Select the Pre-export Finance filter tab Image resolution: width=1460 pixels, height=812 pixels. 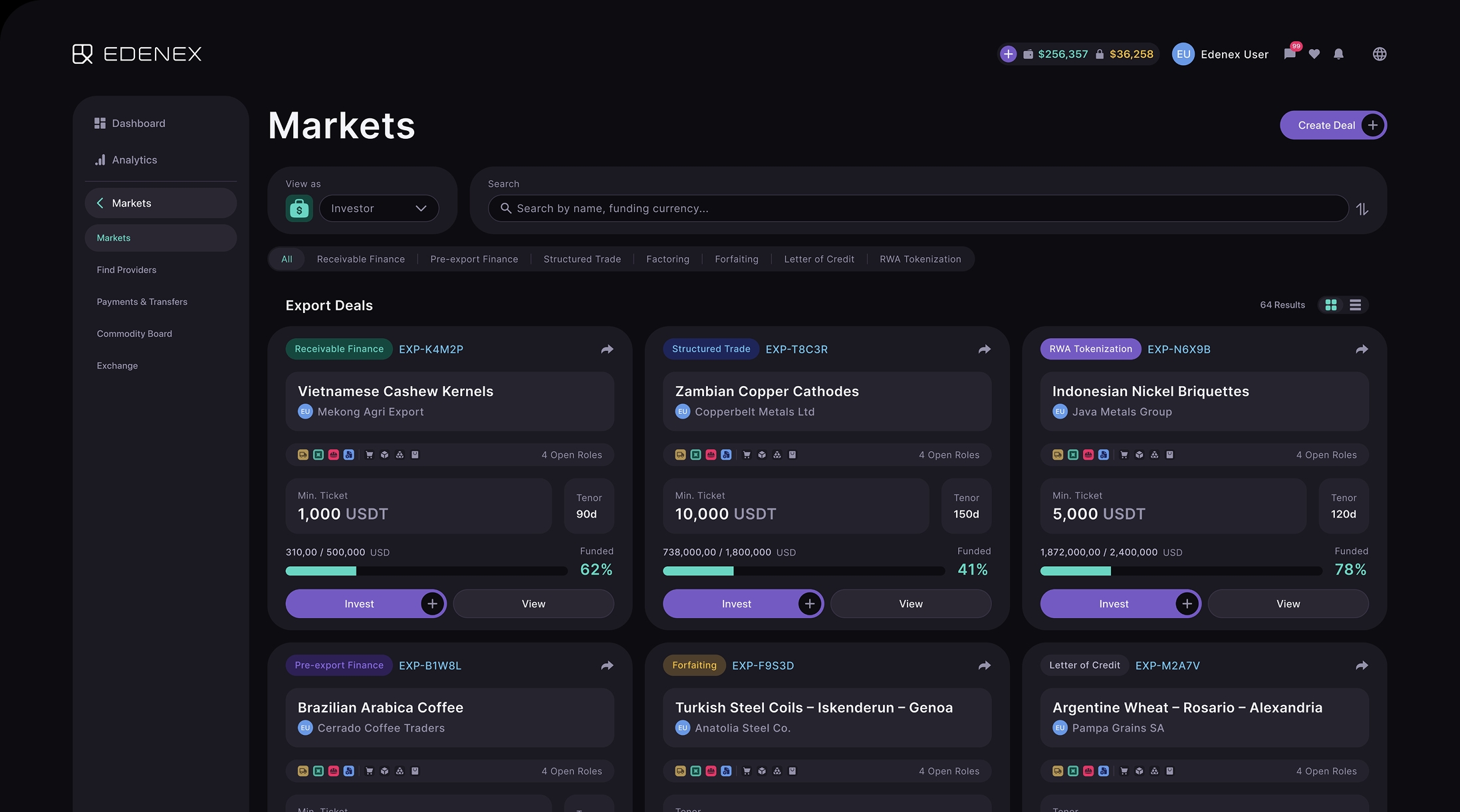(474, 259)
